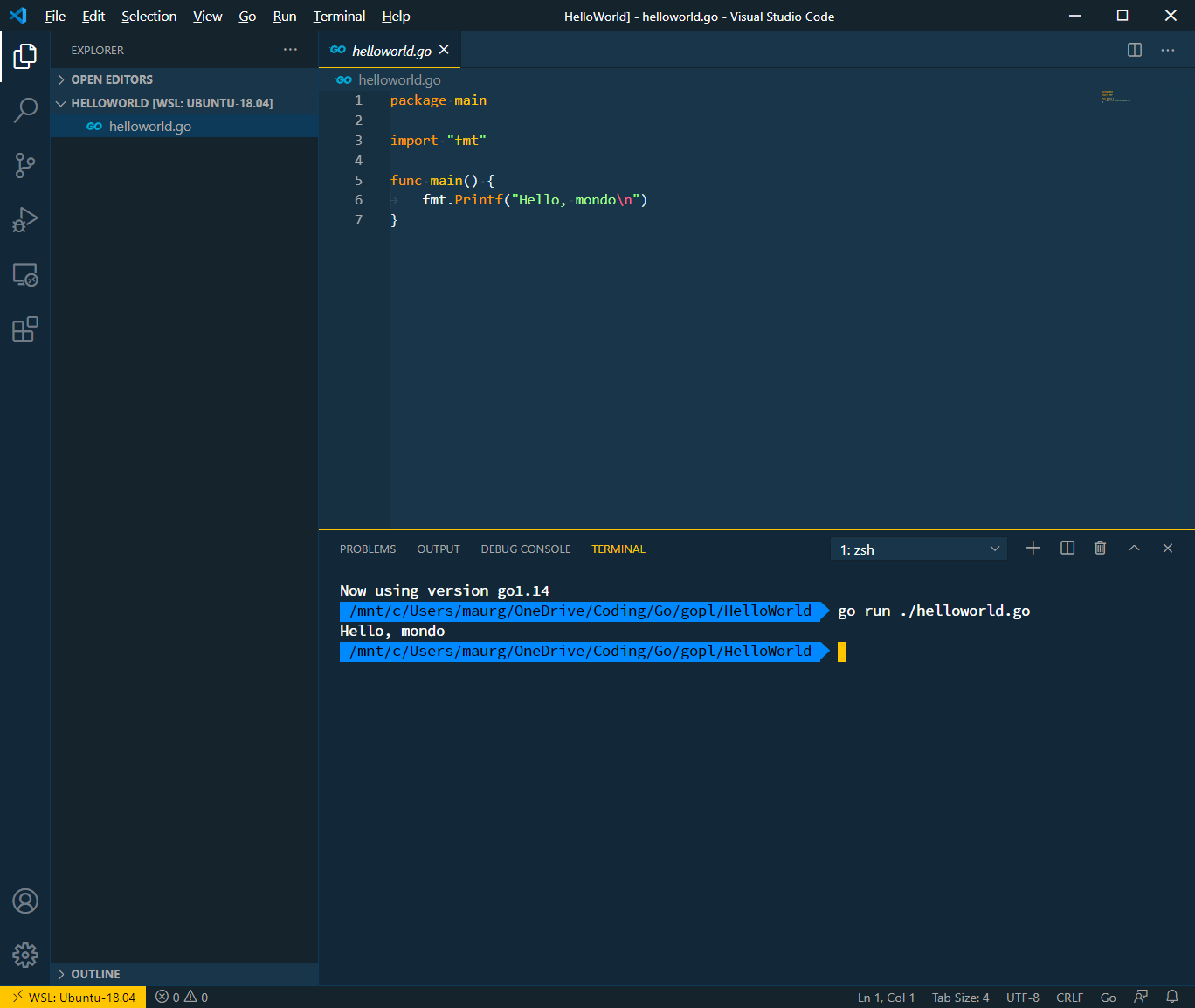Image resolution: width=1195 pixels, height=1008 pixels.
Task: Kill the terminal with trash icon
Action: 1101,548
